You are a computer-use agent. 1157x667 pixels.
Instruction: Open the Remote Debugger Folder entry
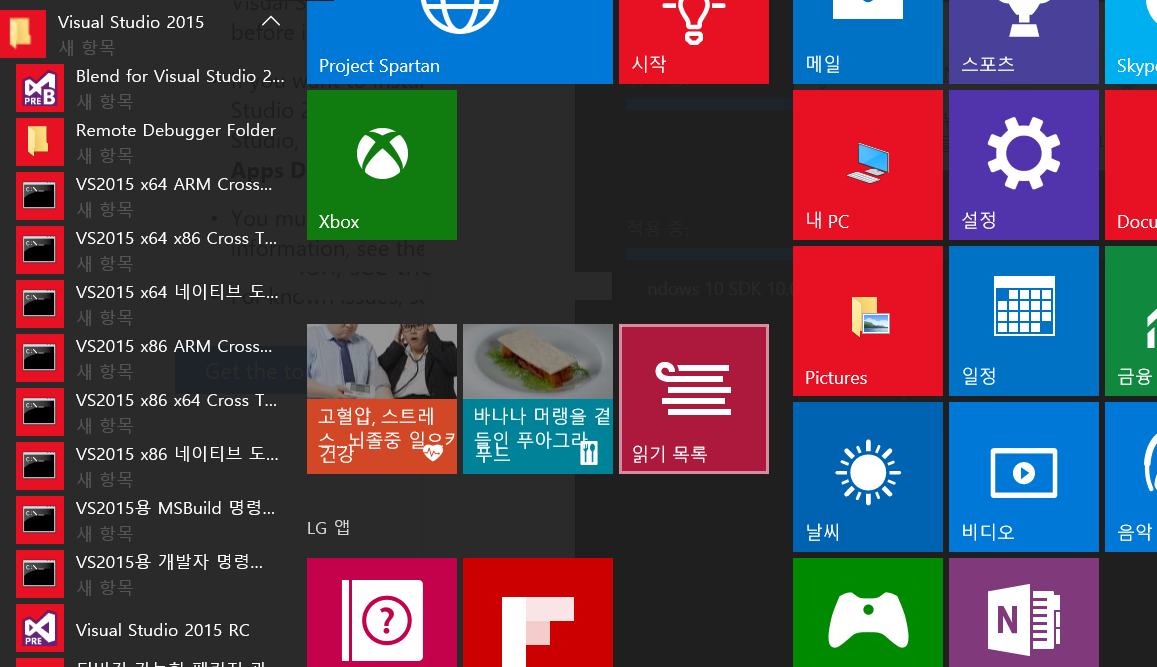click(153, 142)
